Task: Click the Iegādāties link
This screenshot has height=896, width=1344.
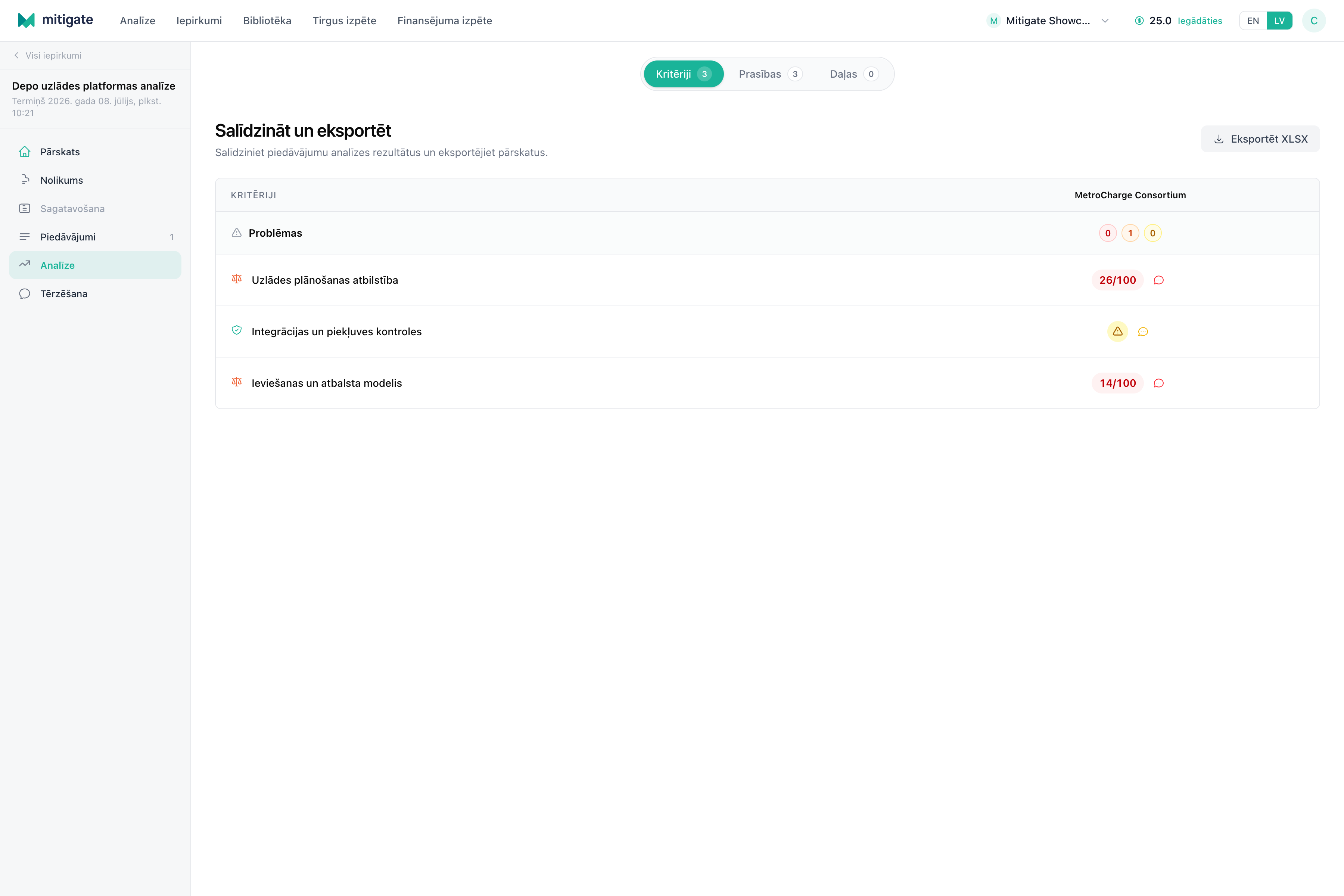Action: pyautogui.click(x=1200, y=21)
